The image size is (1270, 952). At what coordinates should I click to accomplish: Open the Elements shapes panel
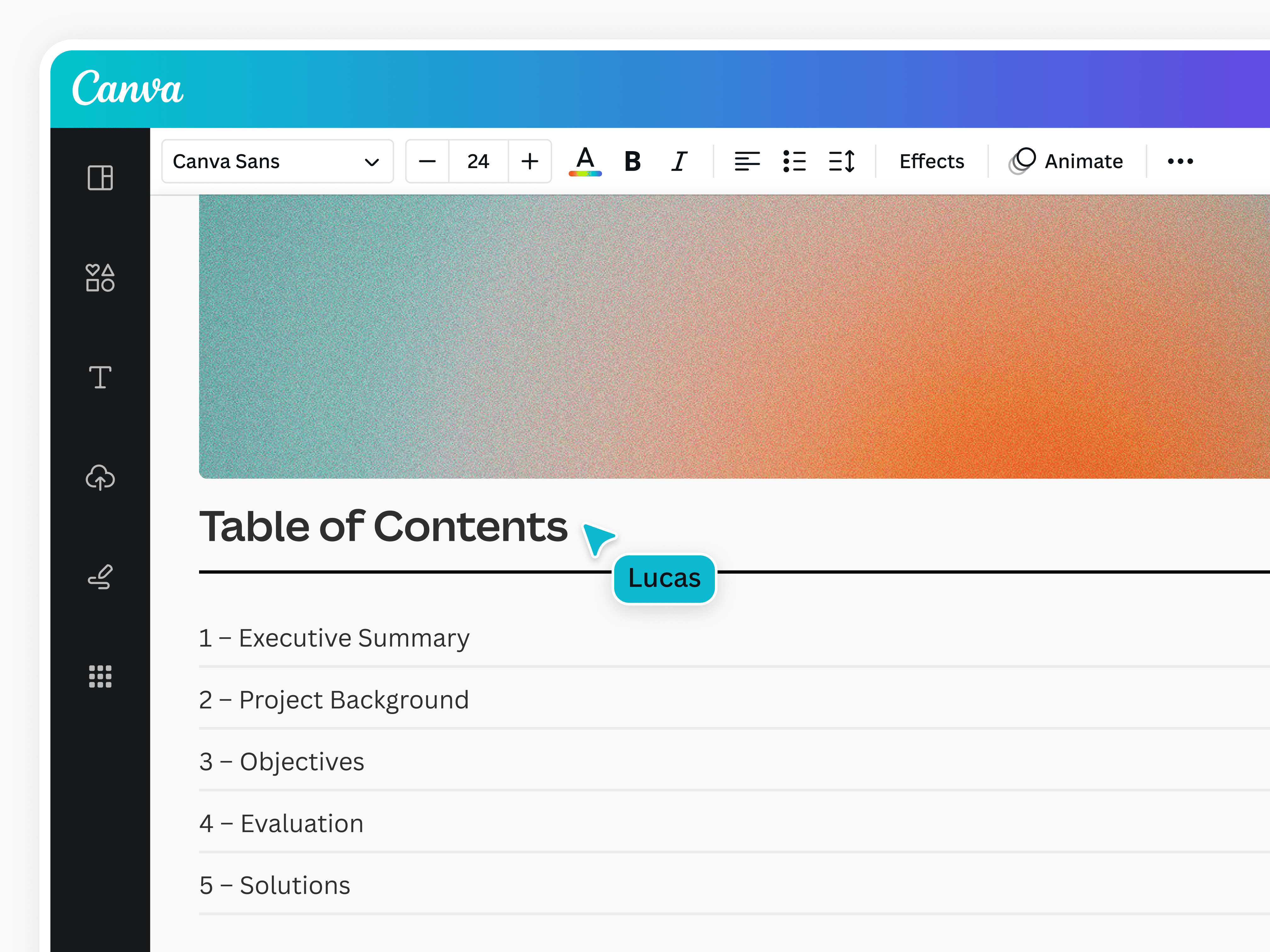(100, 278)
